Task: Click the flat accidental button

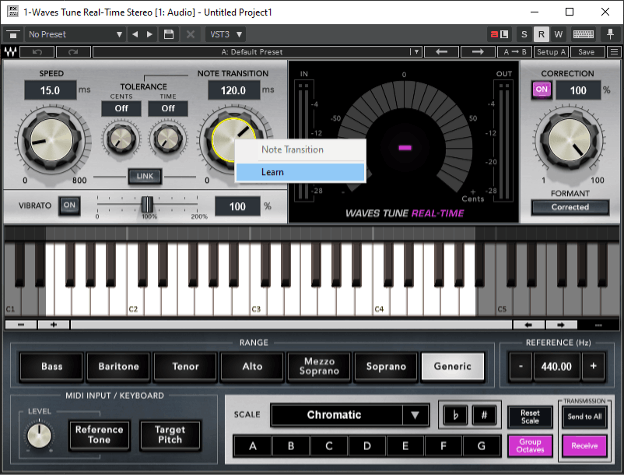Action: pyautogui.click(x=456, y=416)
